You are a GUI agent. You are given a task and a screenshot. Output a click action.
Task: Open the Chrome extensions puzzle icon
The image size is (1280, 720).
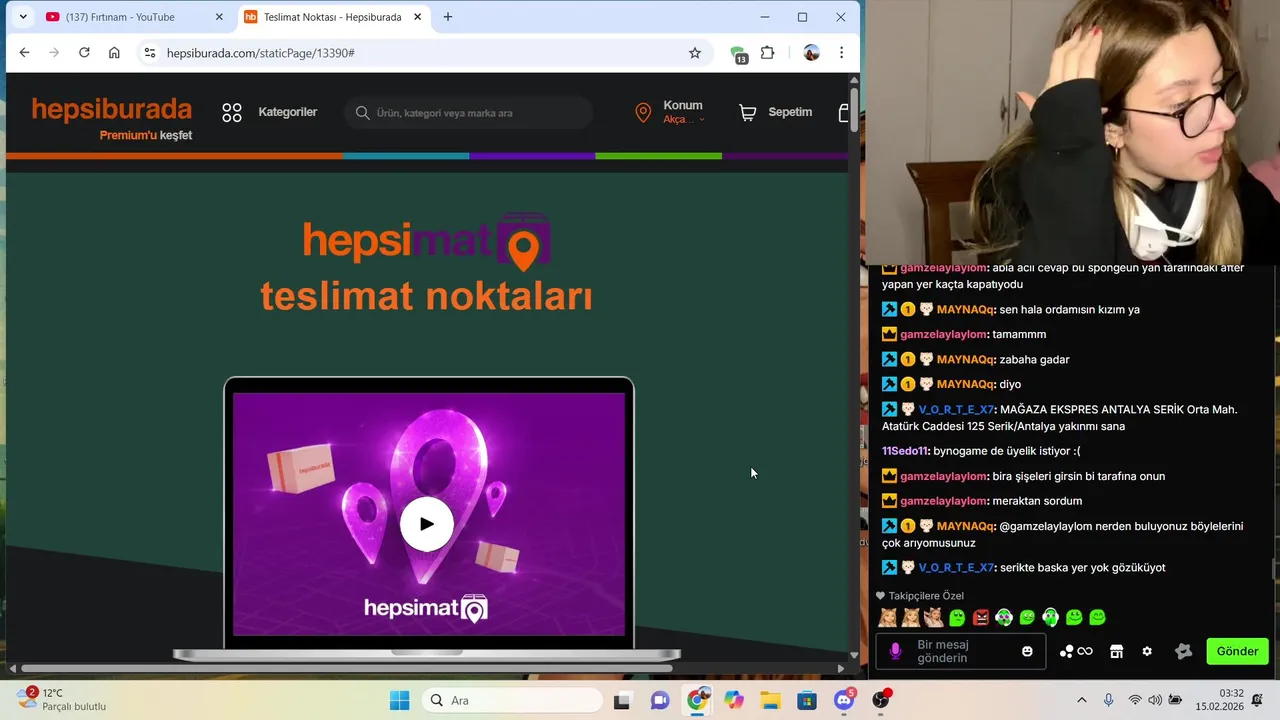768,53
